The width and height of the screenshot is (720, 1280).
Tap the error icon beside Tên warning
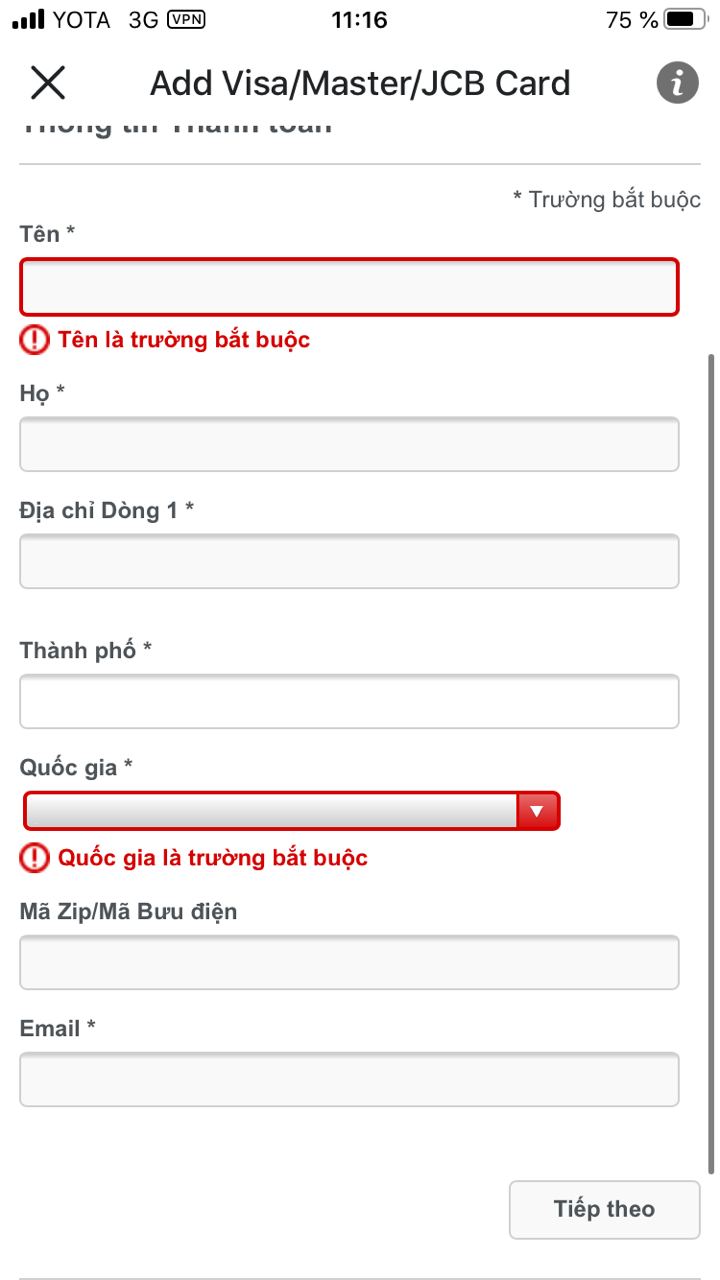click(x=34, y=340)
